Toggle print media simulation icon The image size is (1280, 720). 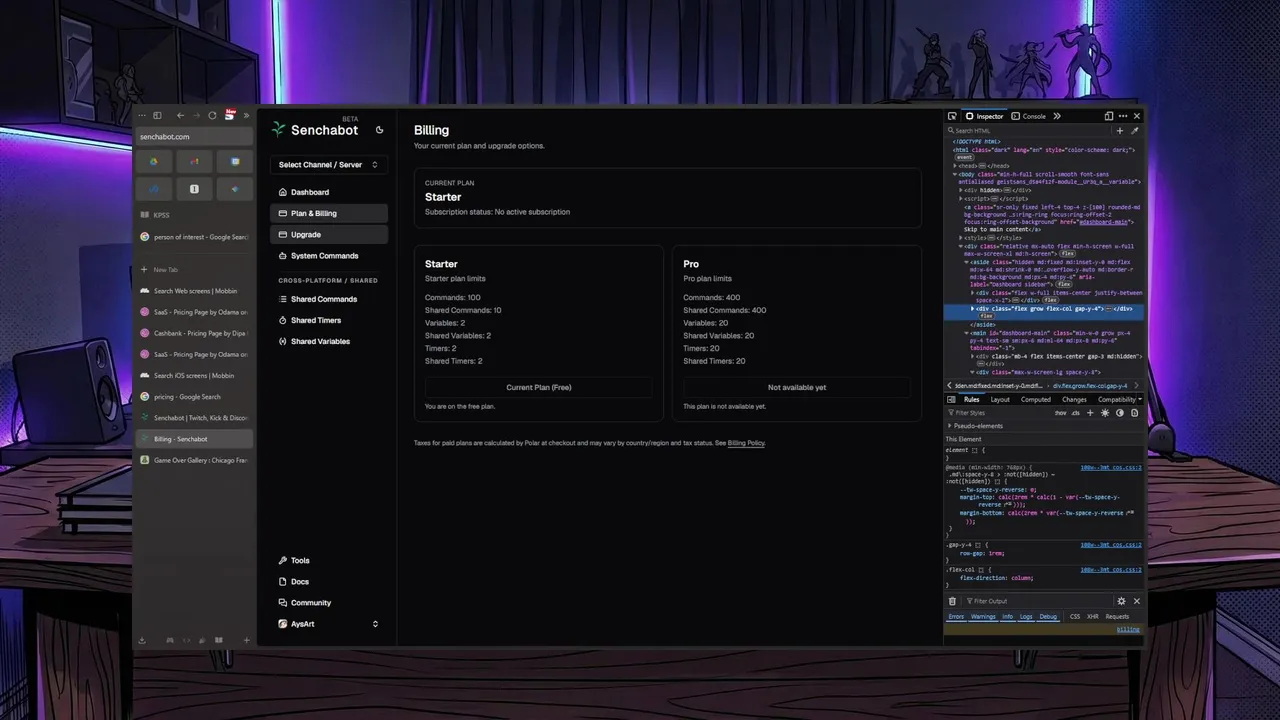pos(1135,413)
